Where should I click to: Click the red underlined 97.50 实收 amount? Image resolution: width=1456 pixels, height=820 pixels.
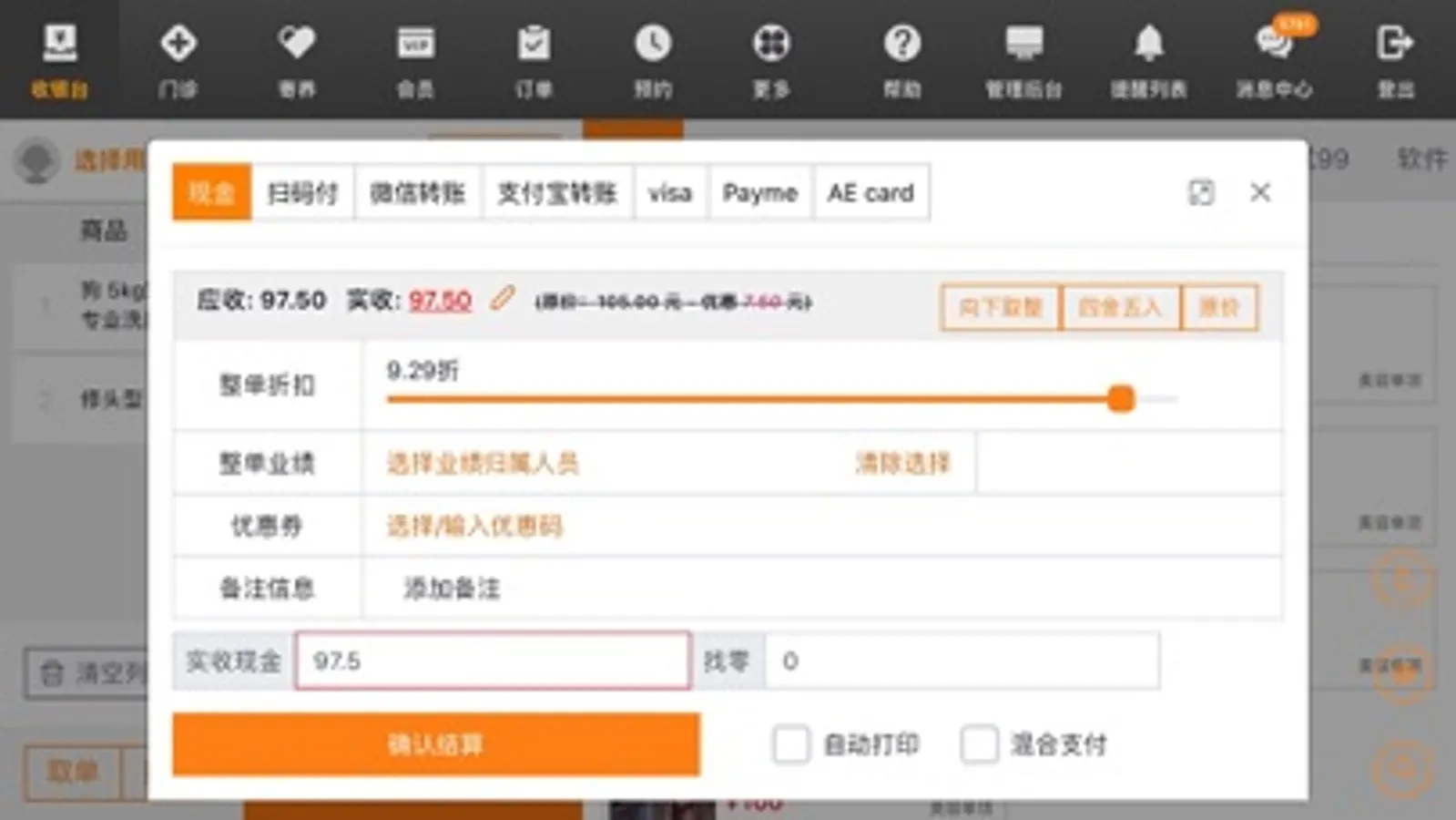coord(440,300)
